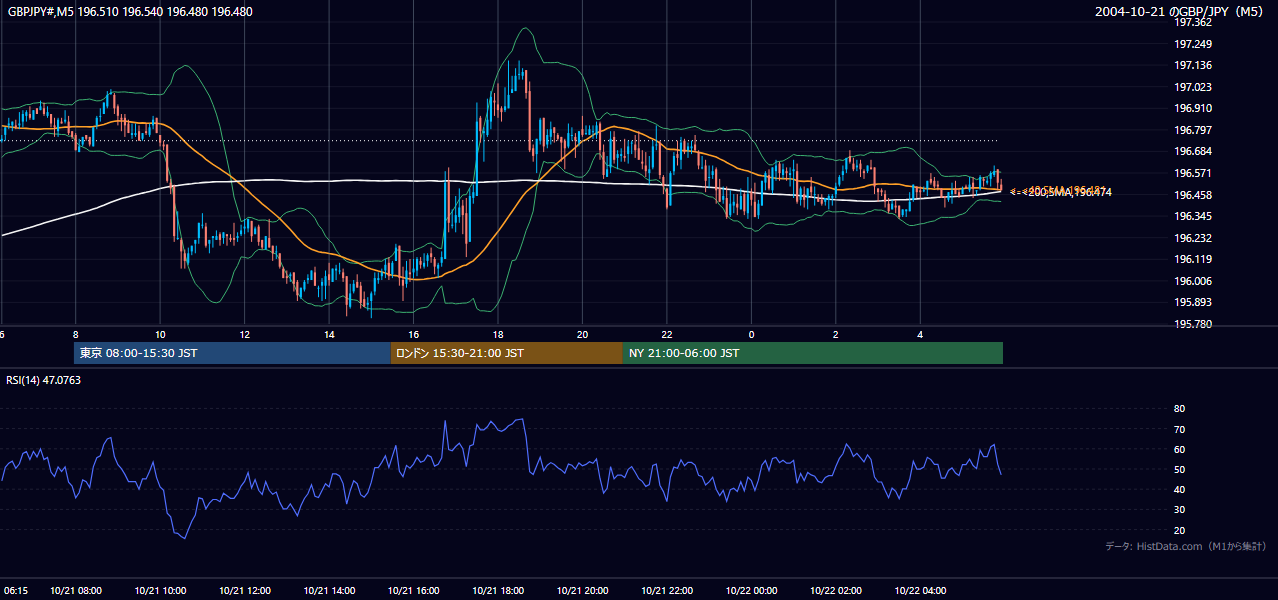This screenshot has width=1278, height=600.
Task: Click price axis label 196.458
Action: [1192, 195]
